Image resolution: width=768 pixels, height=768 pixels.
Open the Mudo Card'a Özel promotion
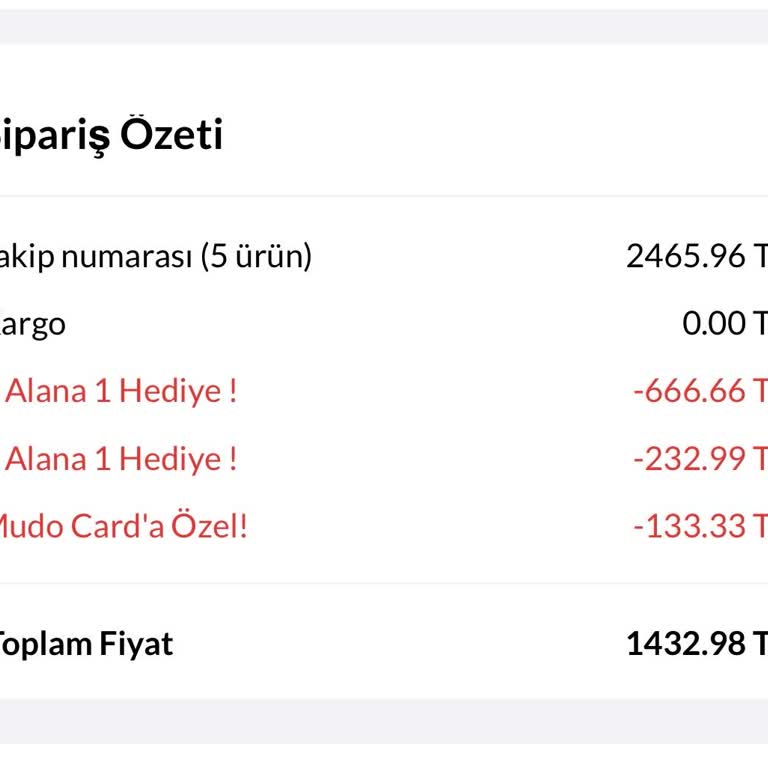pyautogui.click(x=122, y=526)
